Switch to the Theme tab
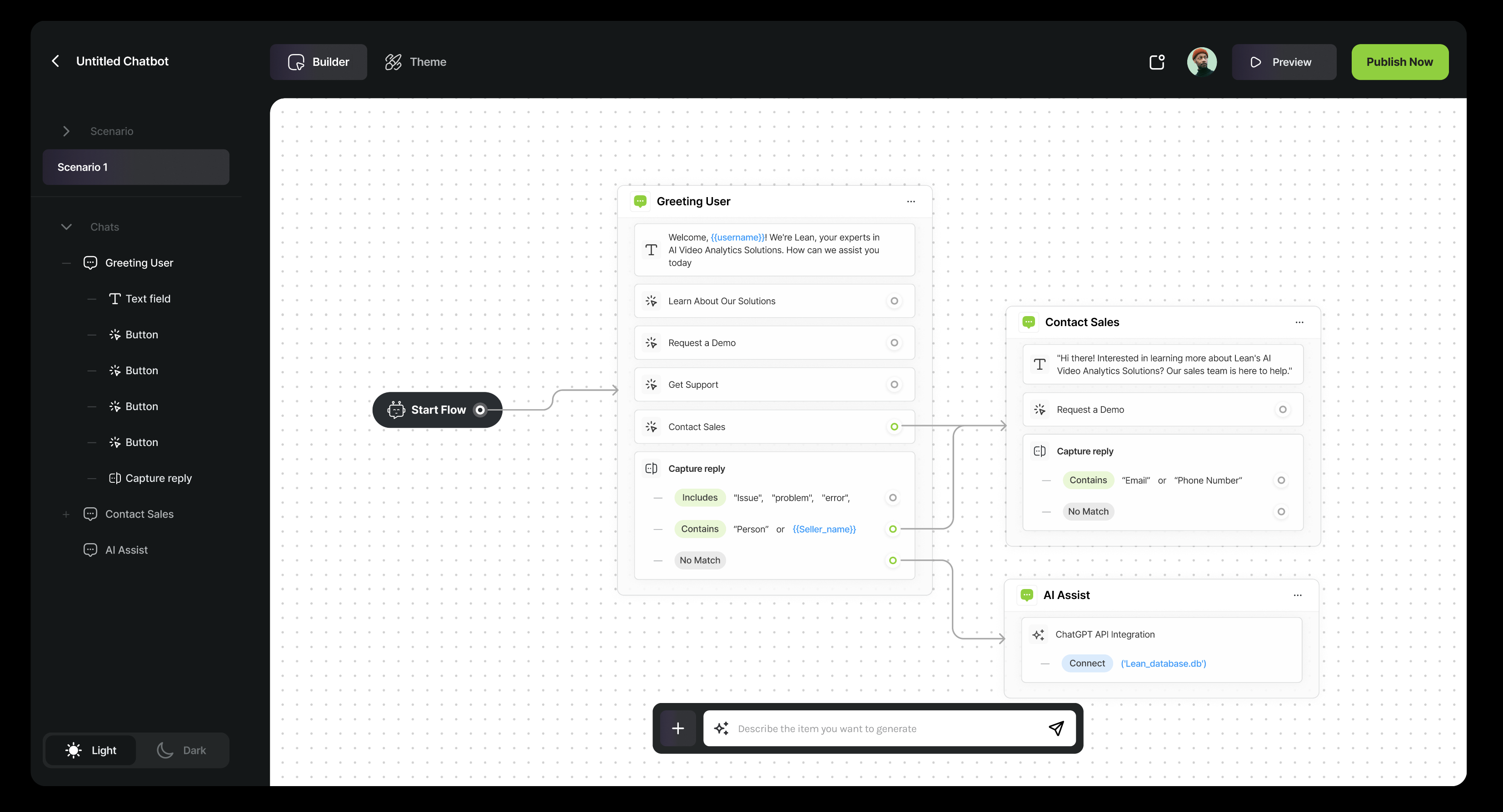The image size is (1503, 812). coord(415,62)
